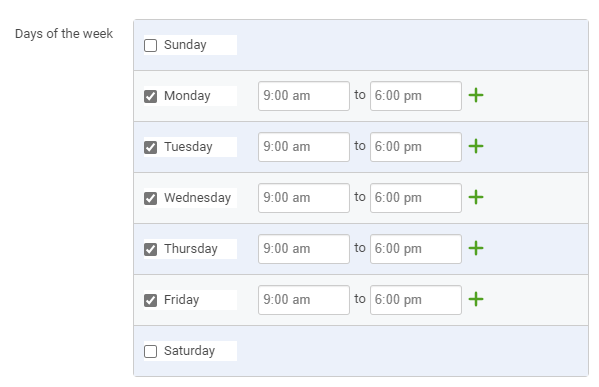Add another time range for Wednesday
Viewport: 599px width, 387px height.
click(476, 198)
